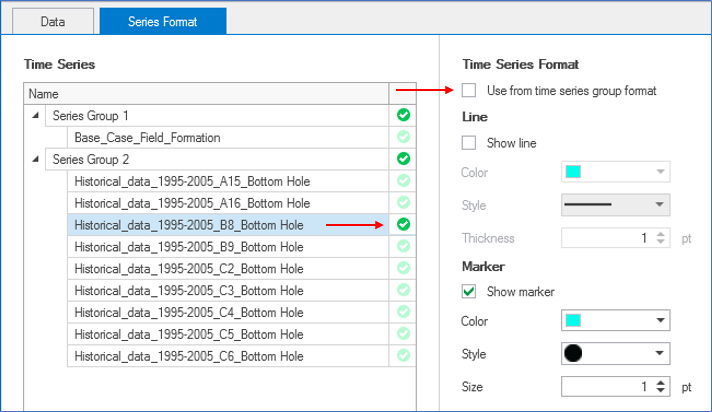Collapse Series Group 1 tree node
712x412 pixels.
(37, 115)
